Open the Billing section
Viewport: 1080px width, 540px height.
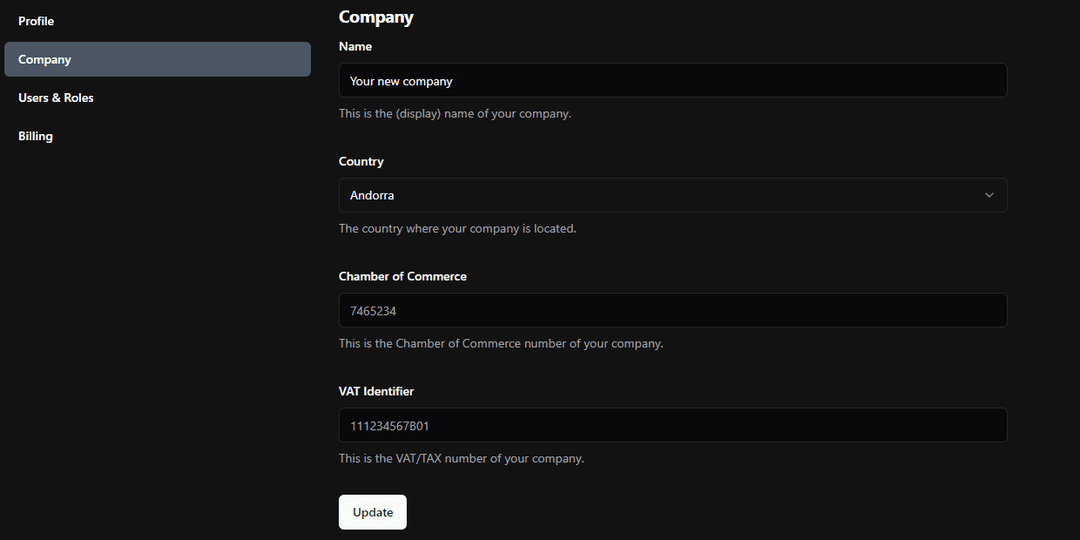35,136
